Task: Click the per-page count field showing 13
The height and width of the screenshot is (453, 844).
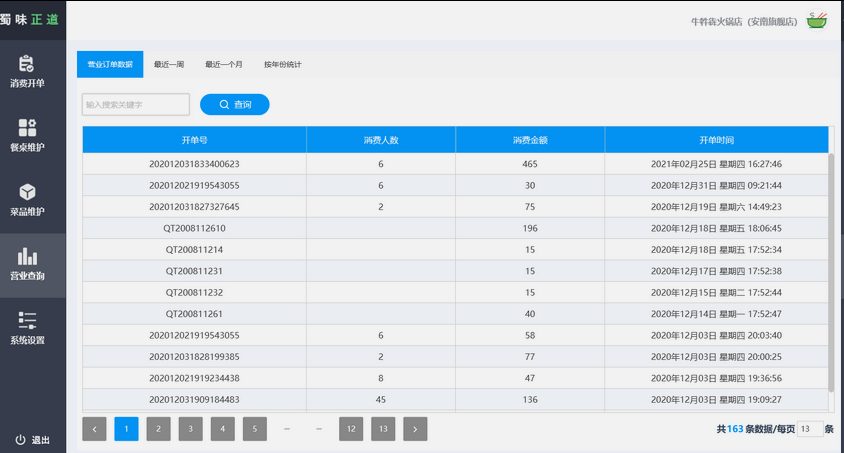Action: coord(809,429)
